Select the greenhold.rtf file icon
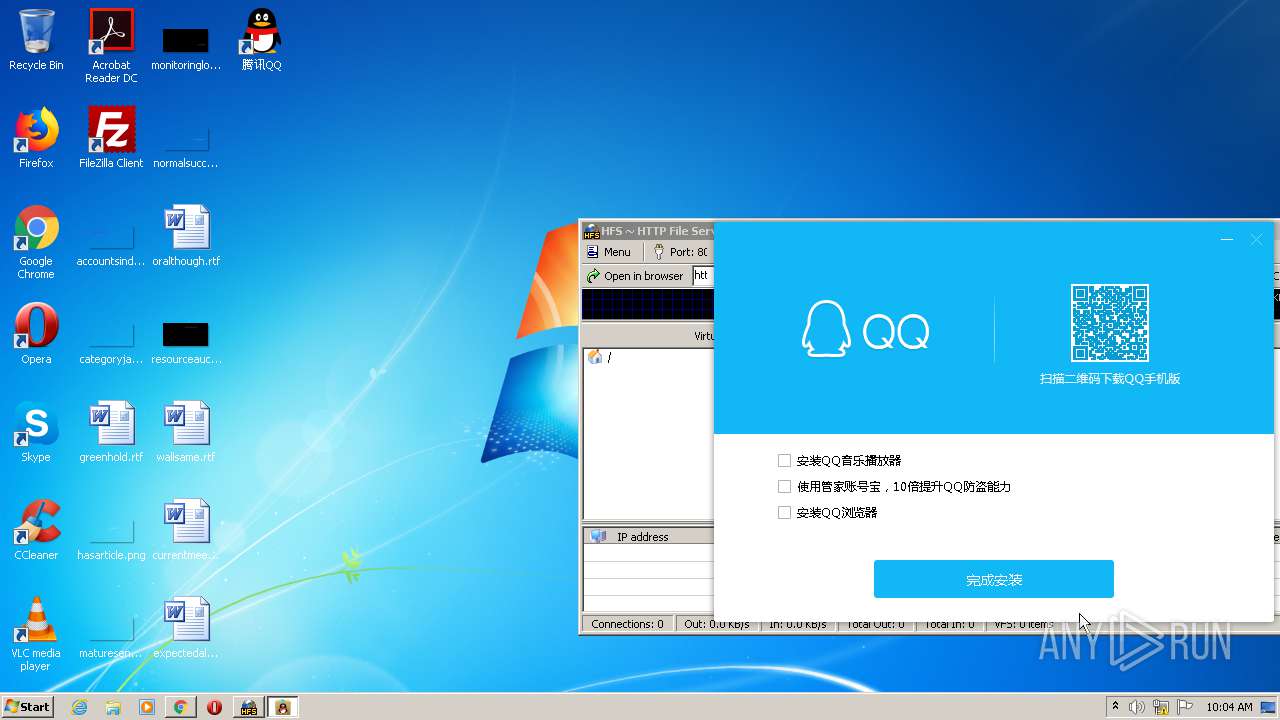 (111, 432)
